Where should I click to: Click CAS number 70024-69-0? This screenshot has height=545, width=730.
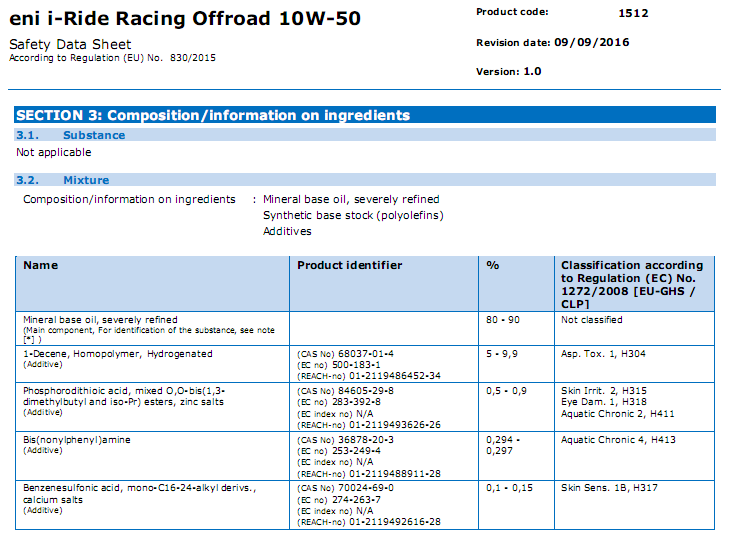pyautogui.click(x=365, y=488)
